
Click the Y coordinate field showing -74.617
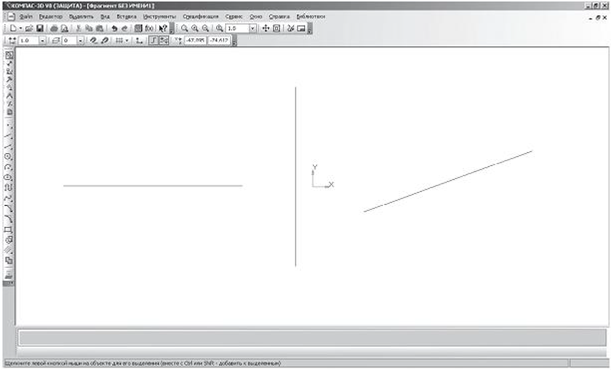pos(219,40)
